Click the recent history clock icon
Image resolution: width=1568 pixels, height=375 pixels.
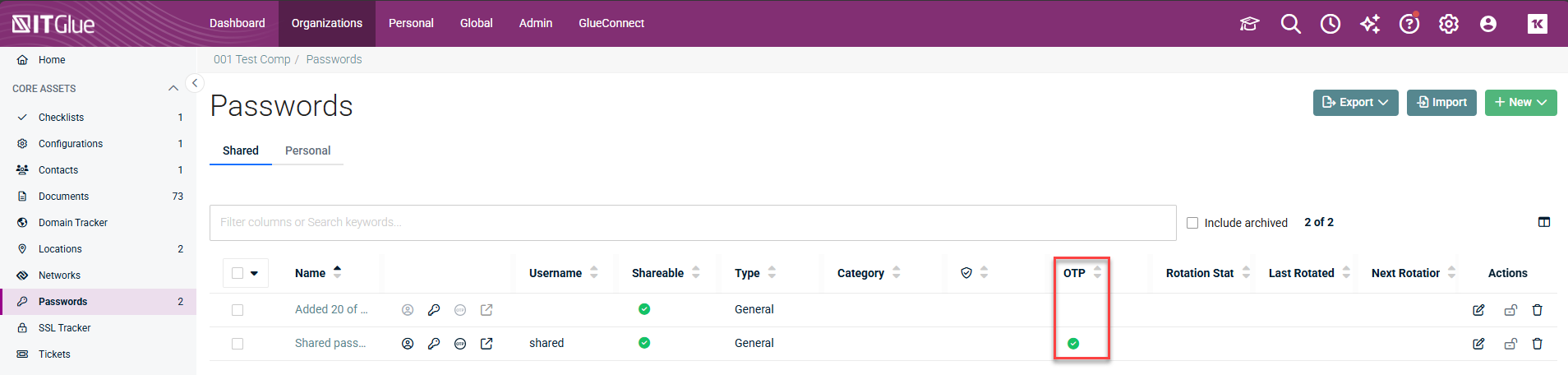pos(1330,24)
